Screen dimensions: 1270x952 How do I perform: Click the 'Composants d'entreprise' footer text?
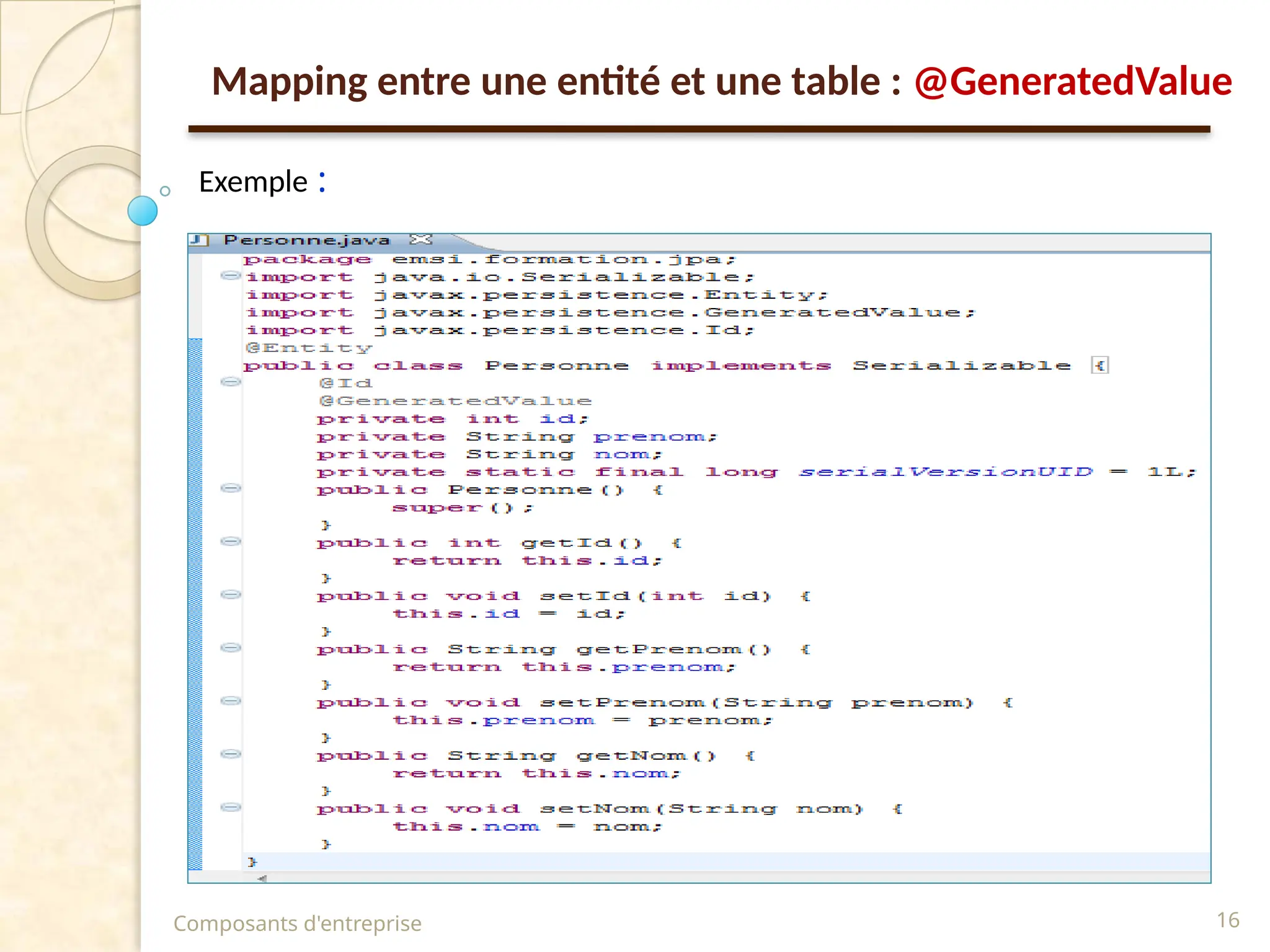coord(298,923)
